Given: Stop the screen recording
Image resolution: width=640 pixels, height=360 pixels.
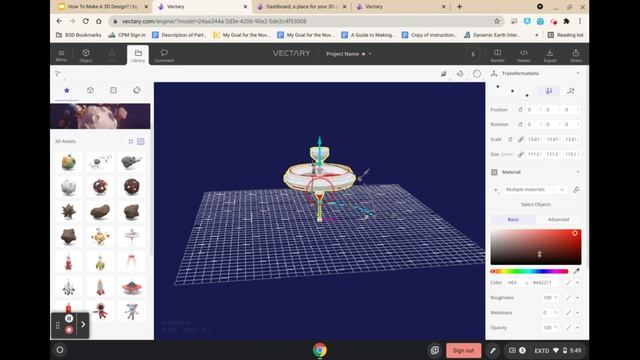Looking at the screenshot, I should [69, 330].
